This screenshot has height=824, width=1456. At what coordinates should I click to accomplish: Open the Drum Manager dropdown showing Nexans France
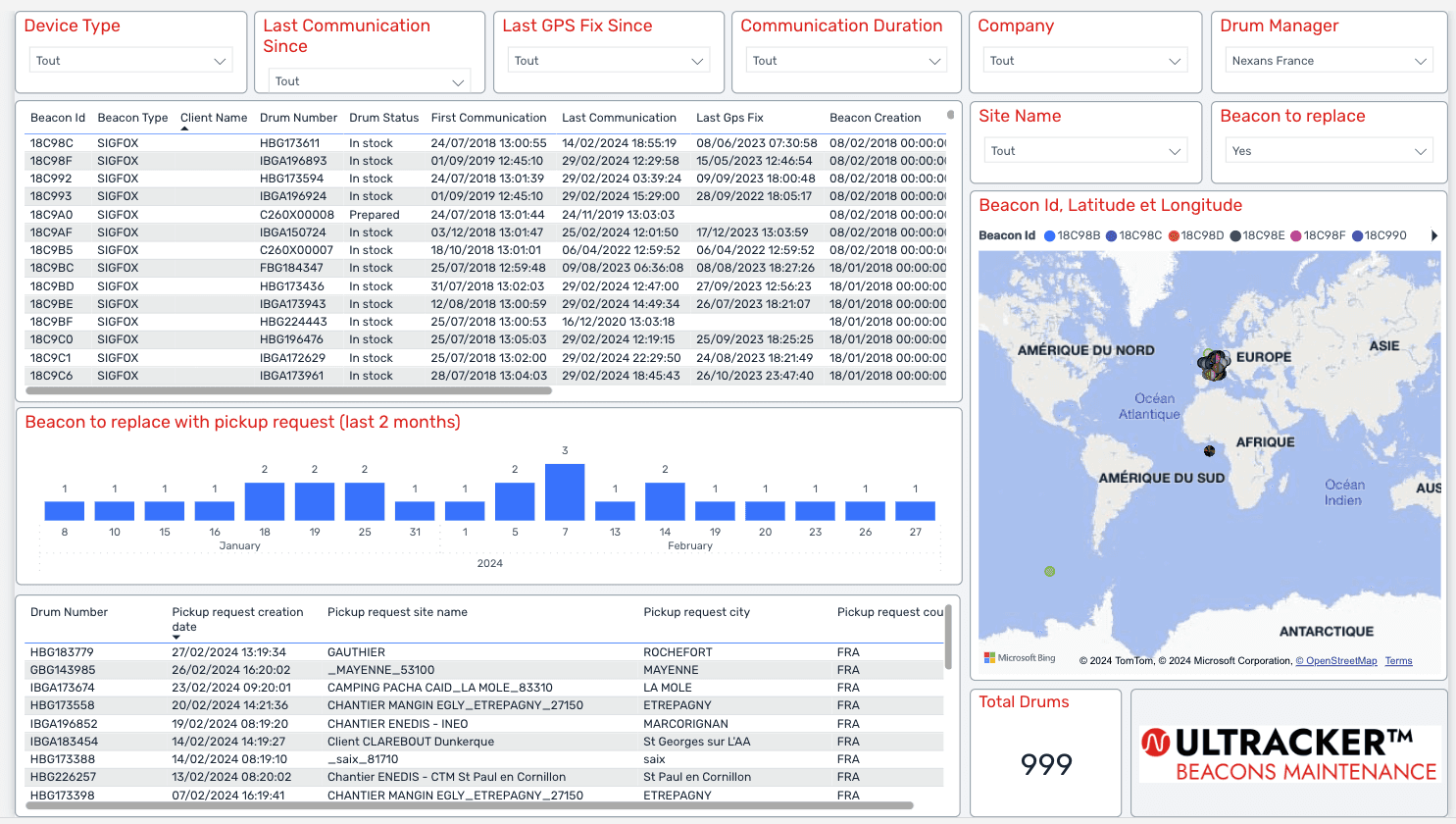click(1329, 61)
